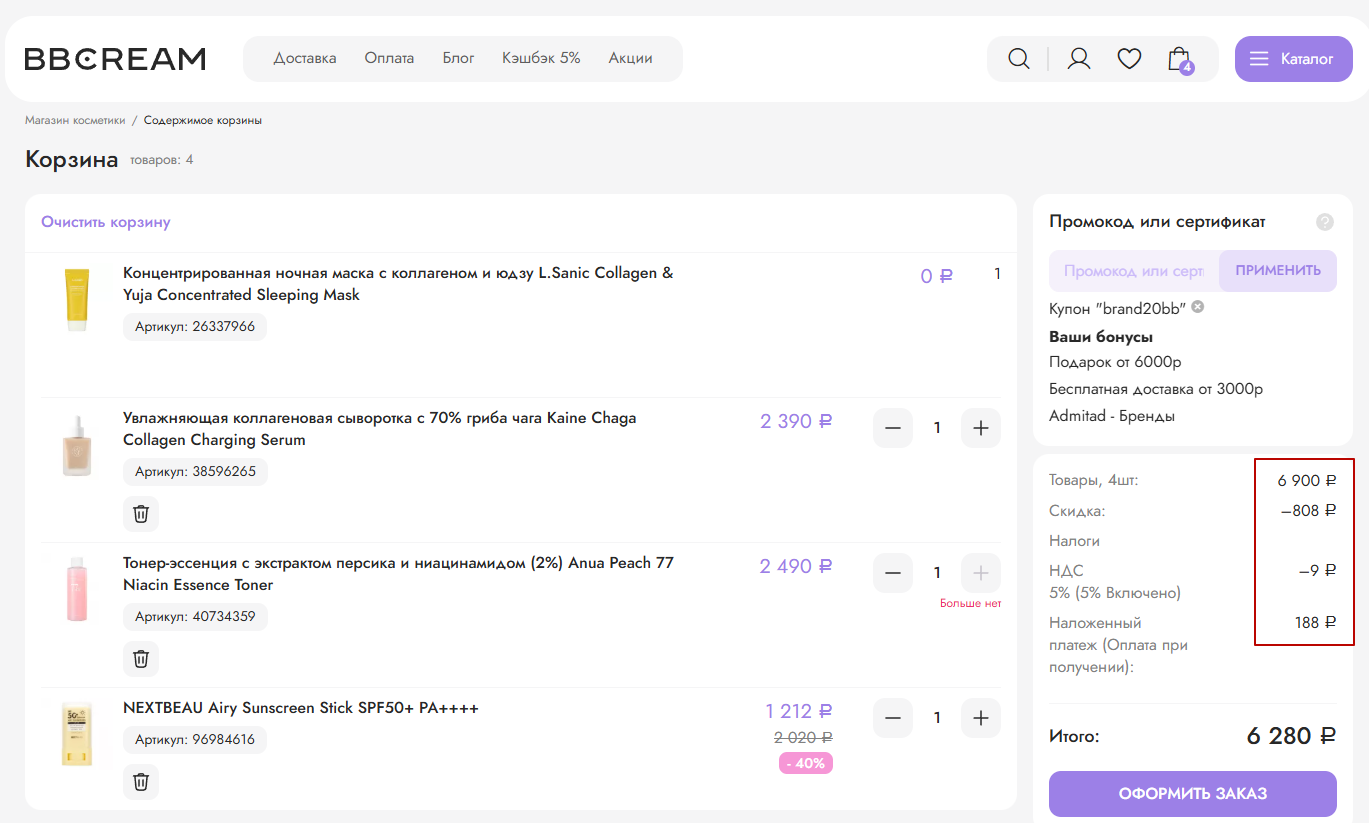
Task: Click the Содержимое корзины breadcrumb text
Action: [203, 120]
